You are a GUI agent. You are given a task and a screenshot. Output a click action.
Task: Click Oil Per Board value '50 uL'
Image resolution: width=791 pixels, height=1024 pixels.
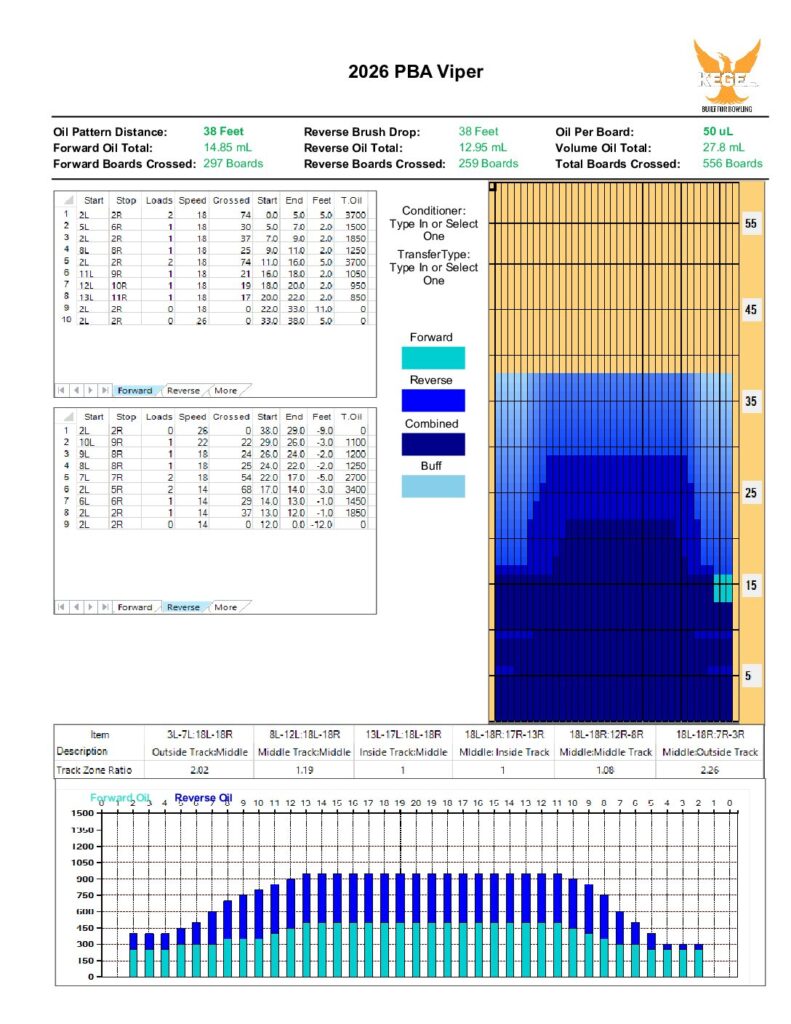pyautogui.click(x=718, y=131)
